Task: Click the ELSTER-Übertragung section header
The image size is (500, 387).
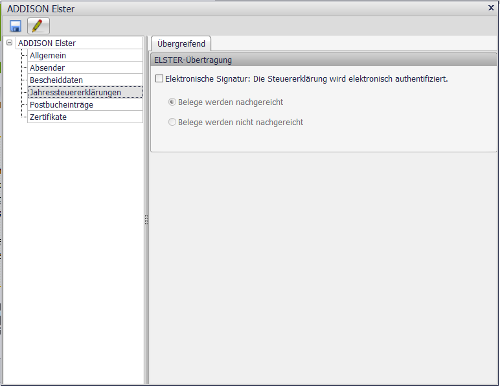Action: (x=323, y=60)
